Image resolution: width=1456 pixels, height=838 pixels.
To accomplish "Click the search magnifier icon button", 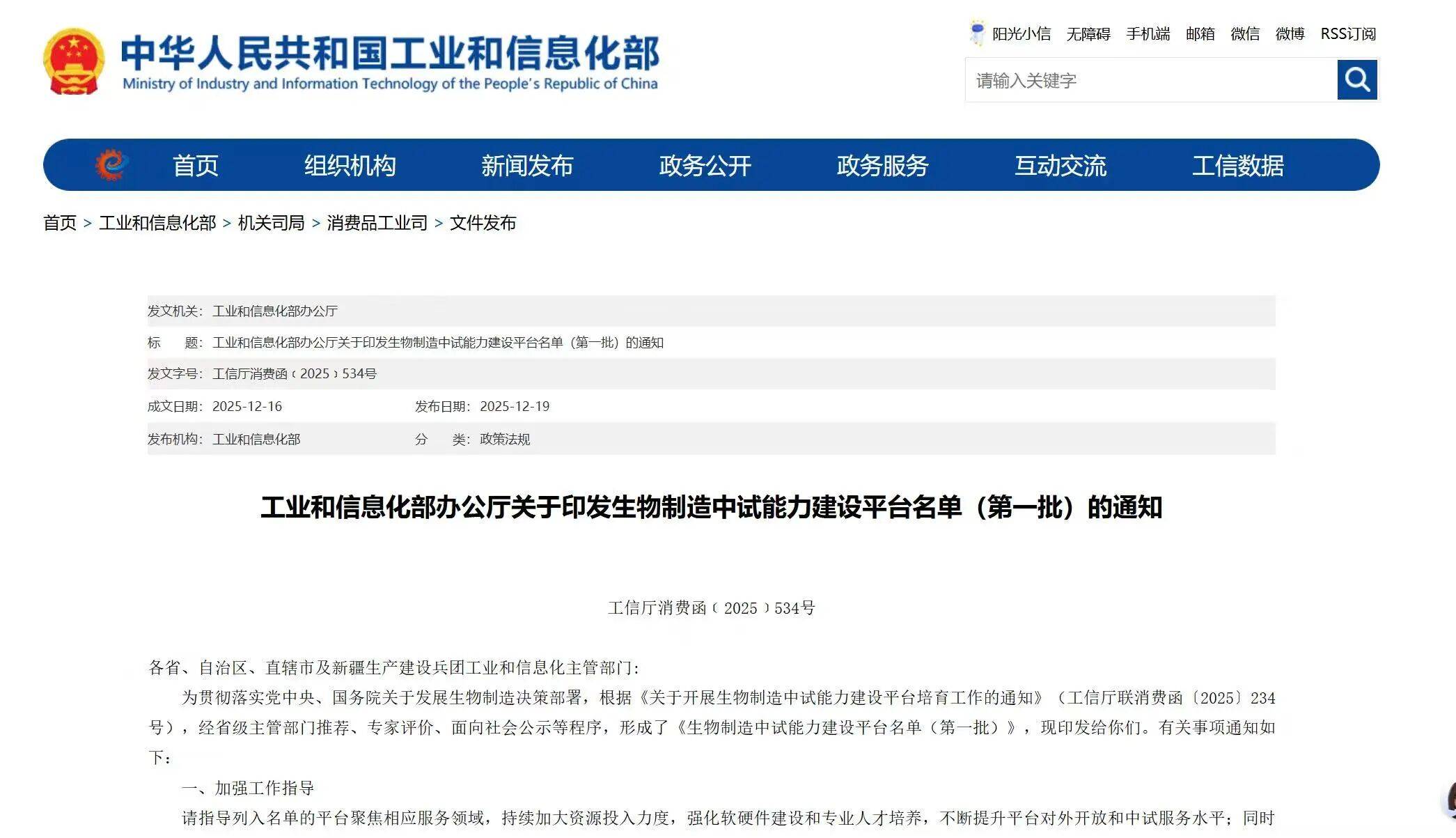I will [x=1356, y=80].
